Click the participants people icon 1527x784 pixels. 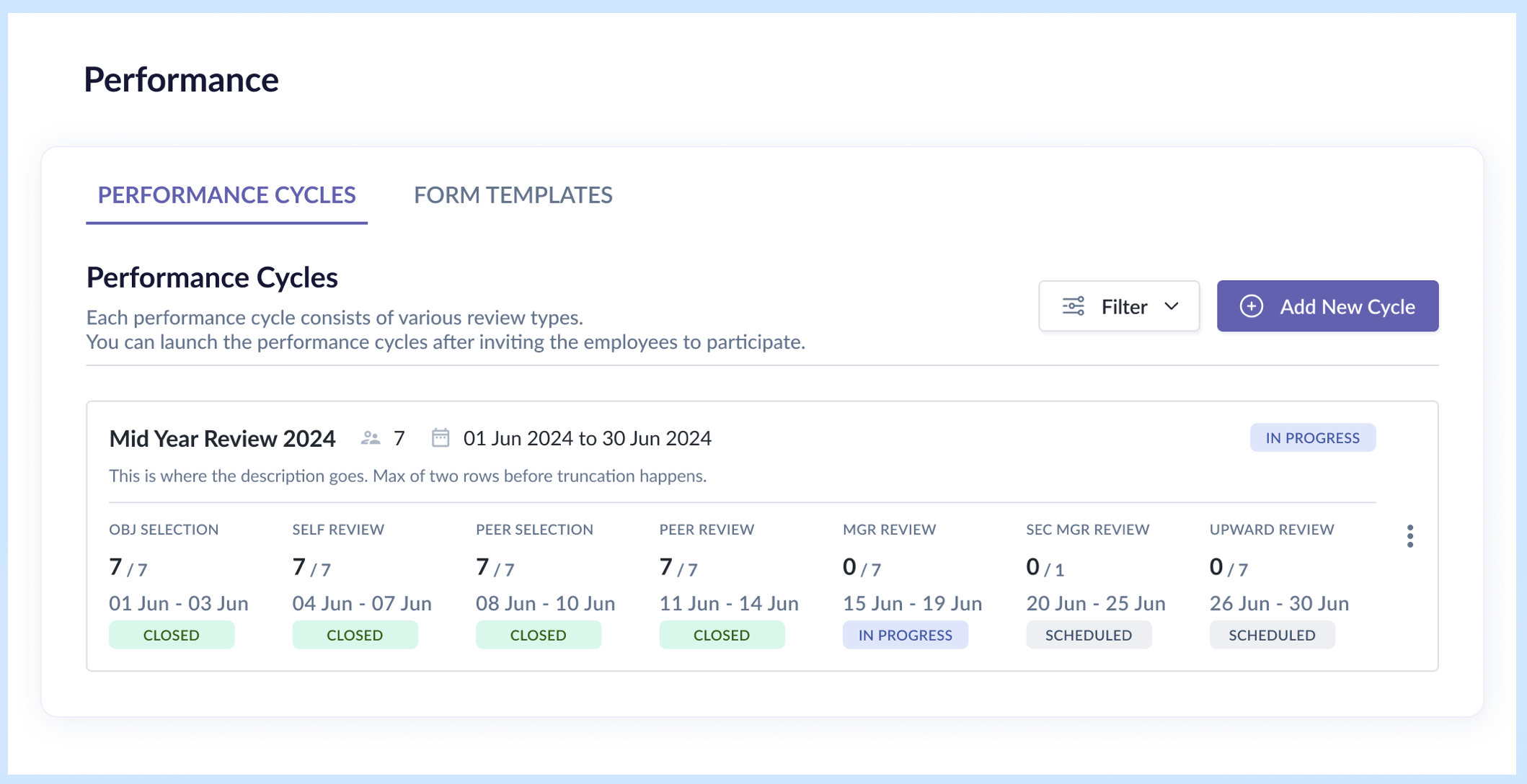[371, 438]
